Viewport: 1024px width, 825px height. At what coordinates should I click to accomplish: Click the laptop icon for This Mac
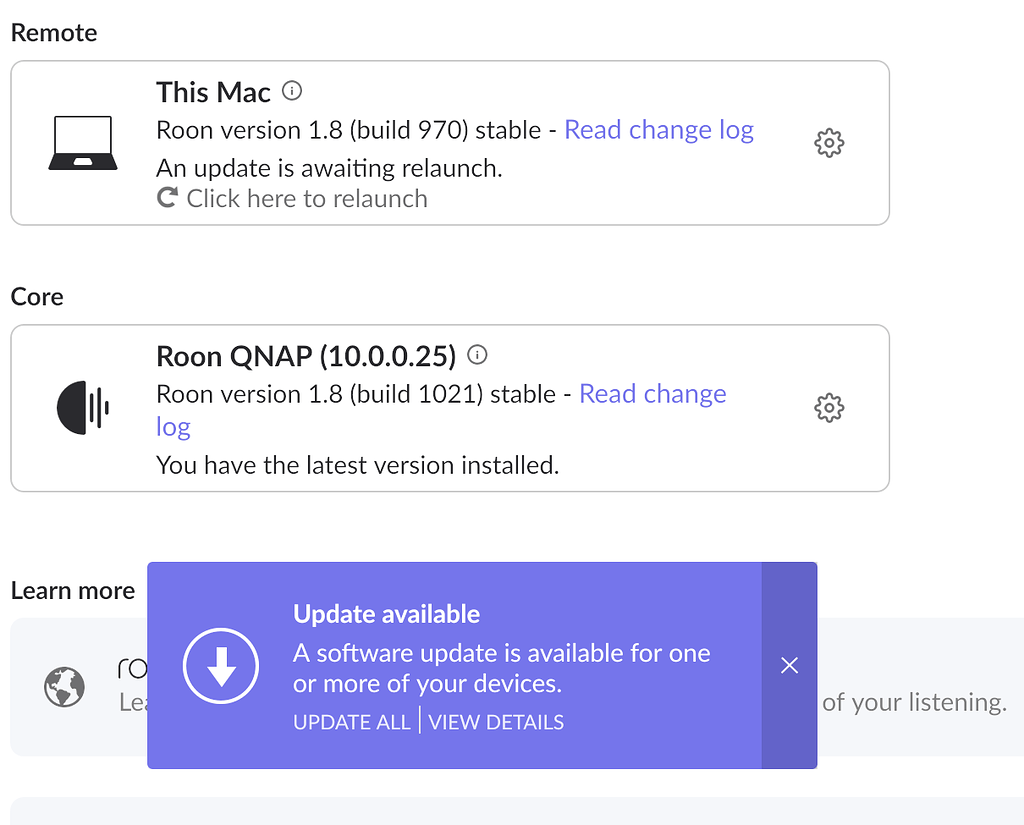(x=82, y=140)
